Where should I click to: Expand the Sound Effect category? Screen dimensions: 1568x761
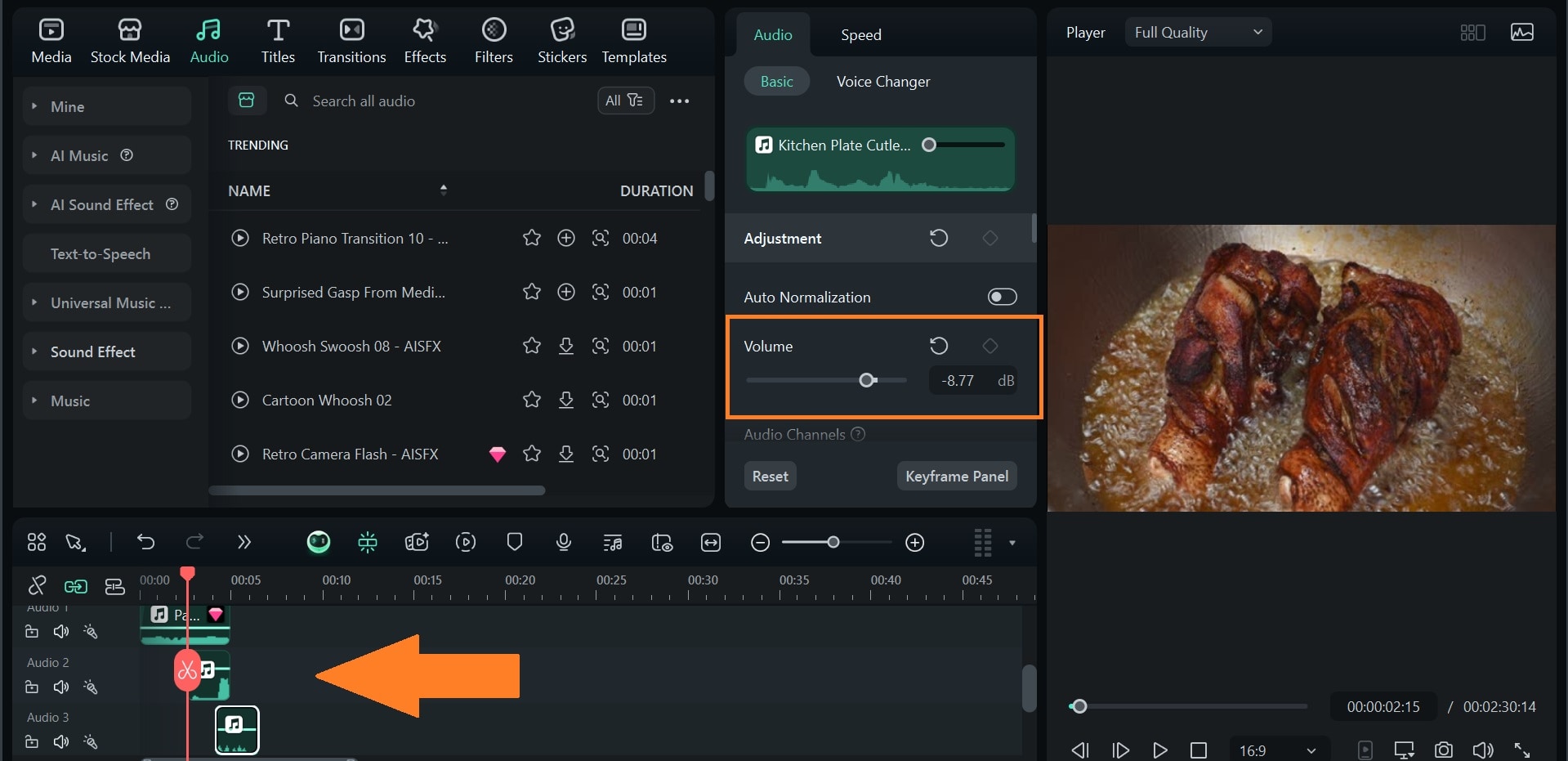tap(107, 351)
